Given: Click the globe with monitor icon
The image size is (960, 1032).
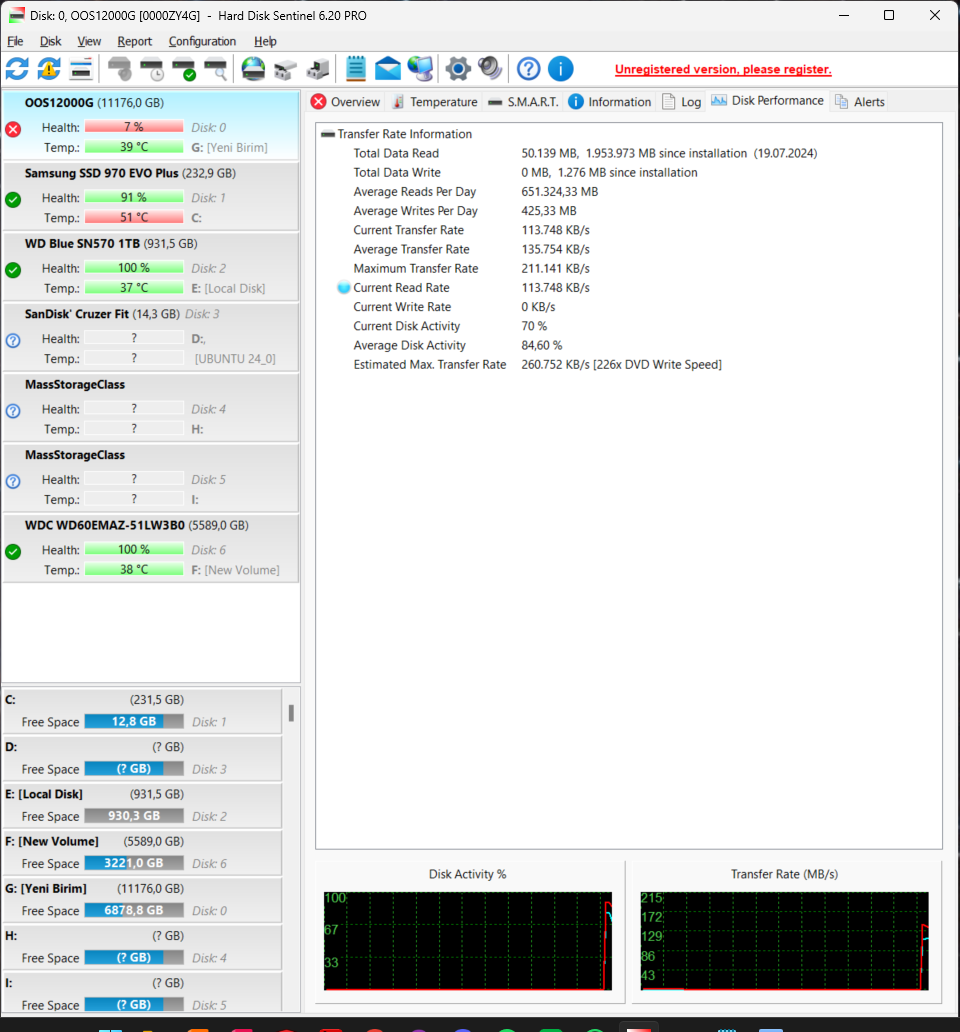Looking at the screenshot, I should point(420,68).
